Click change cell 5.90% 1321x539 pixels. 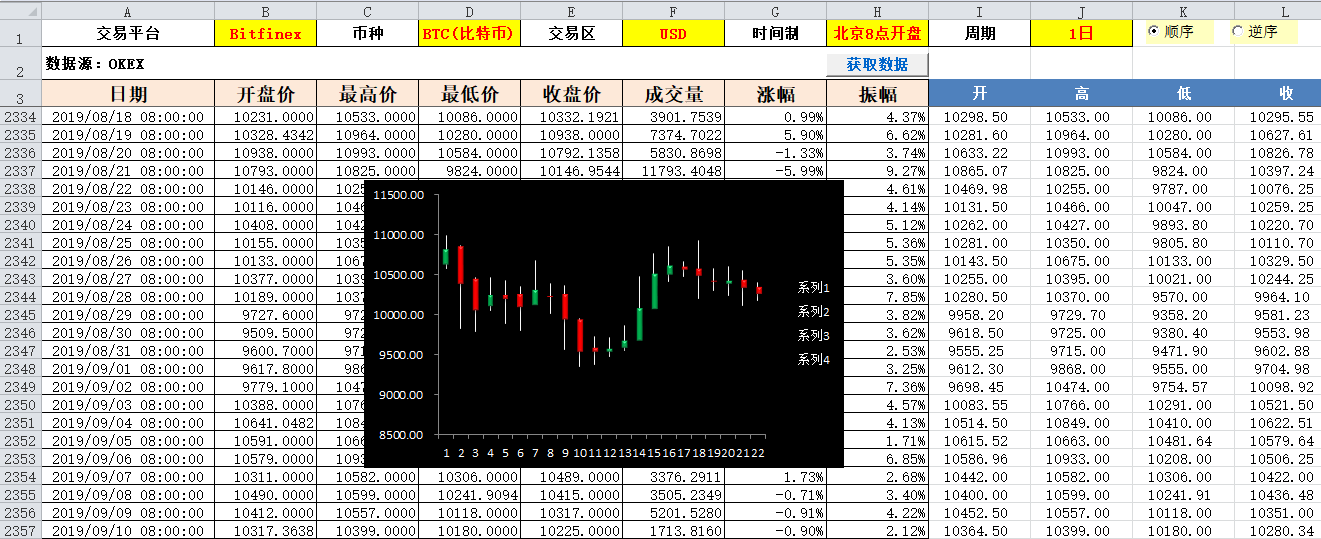pyautogui.click(x=775, y=135)
